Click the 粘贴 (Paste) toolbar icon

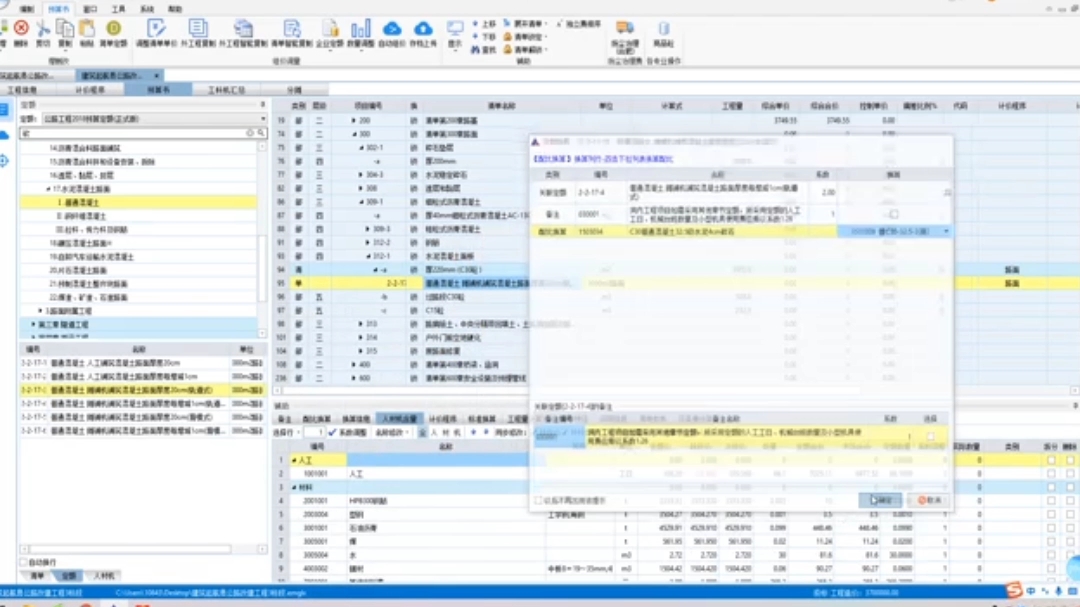85,30
